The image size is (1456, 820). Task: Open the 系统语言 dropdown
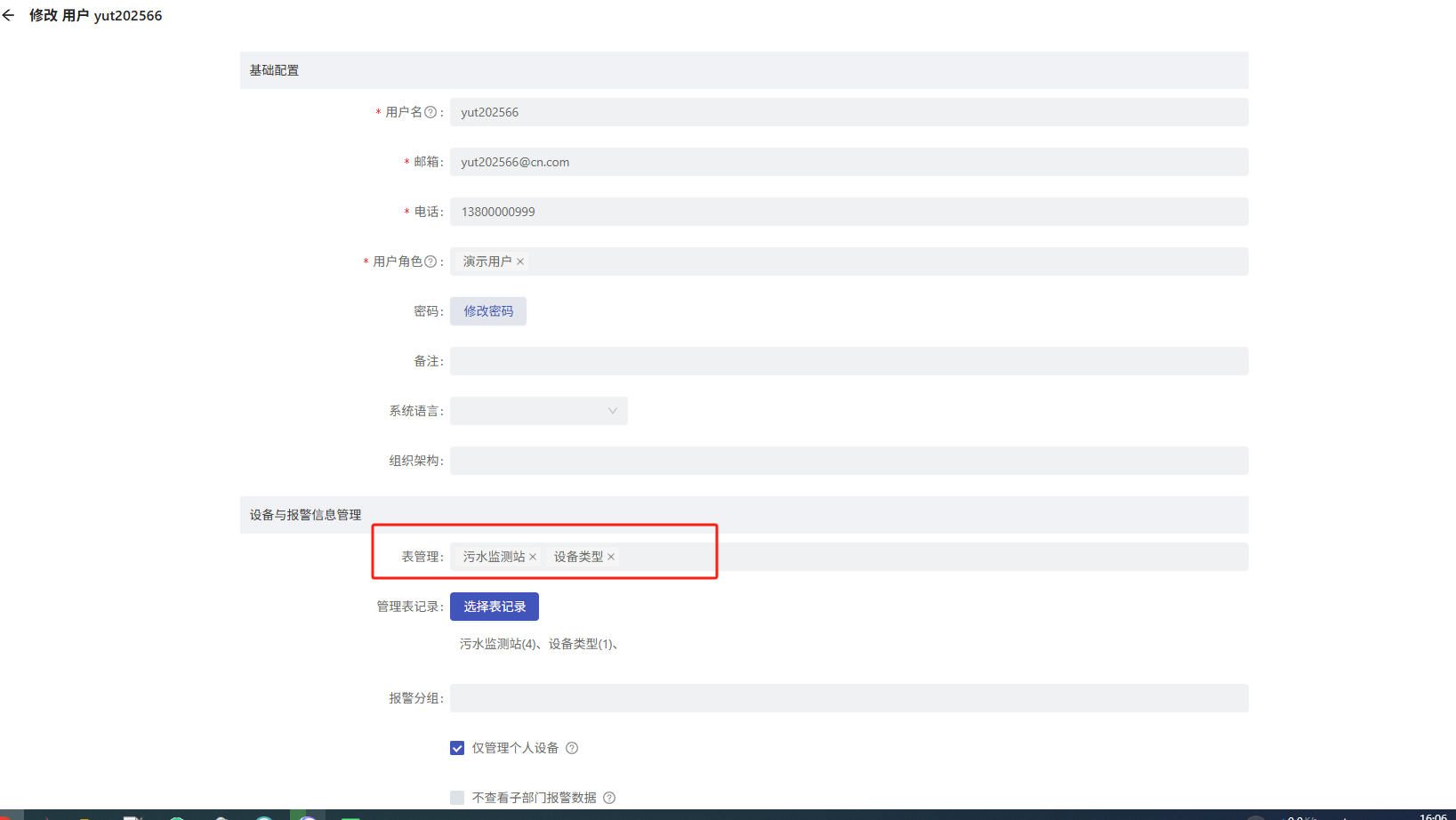pos(538,411)
